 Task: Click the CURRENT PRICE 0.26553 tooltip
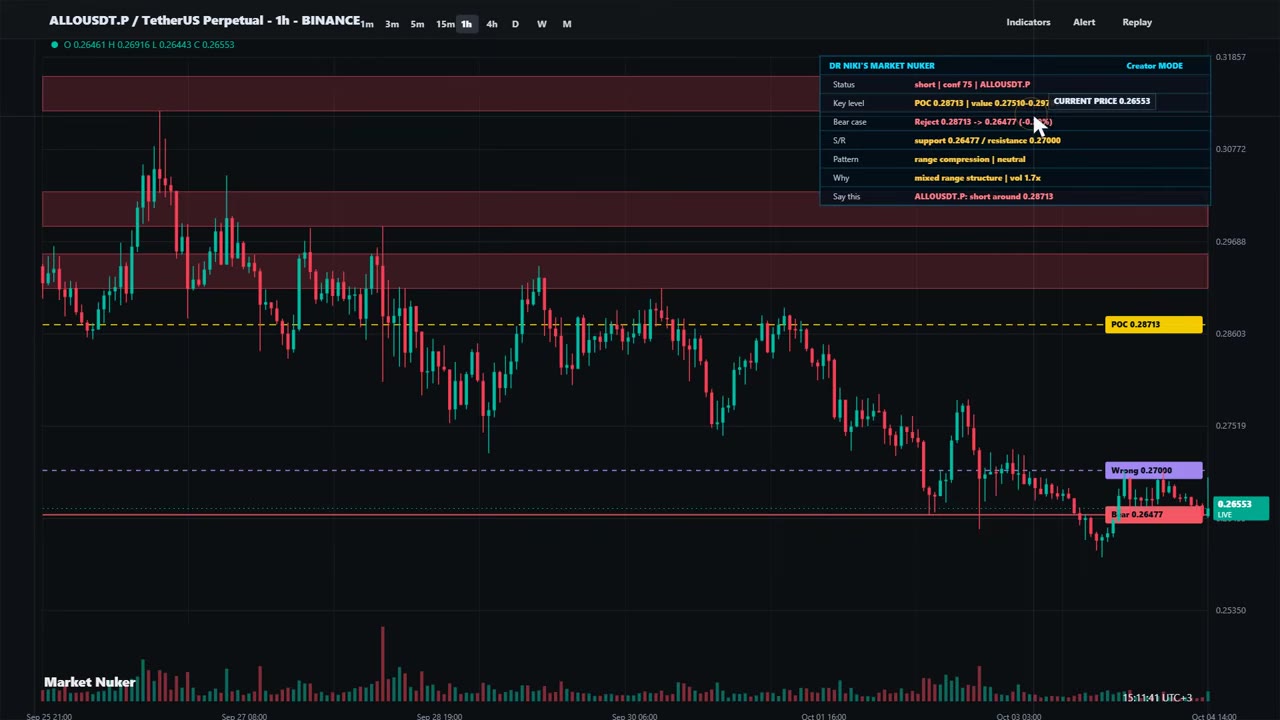[1101, 101]
